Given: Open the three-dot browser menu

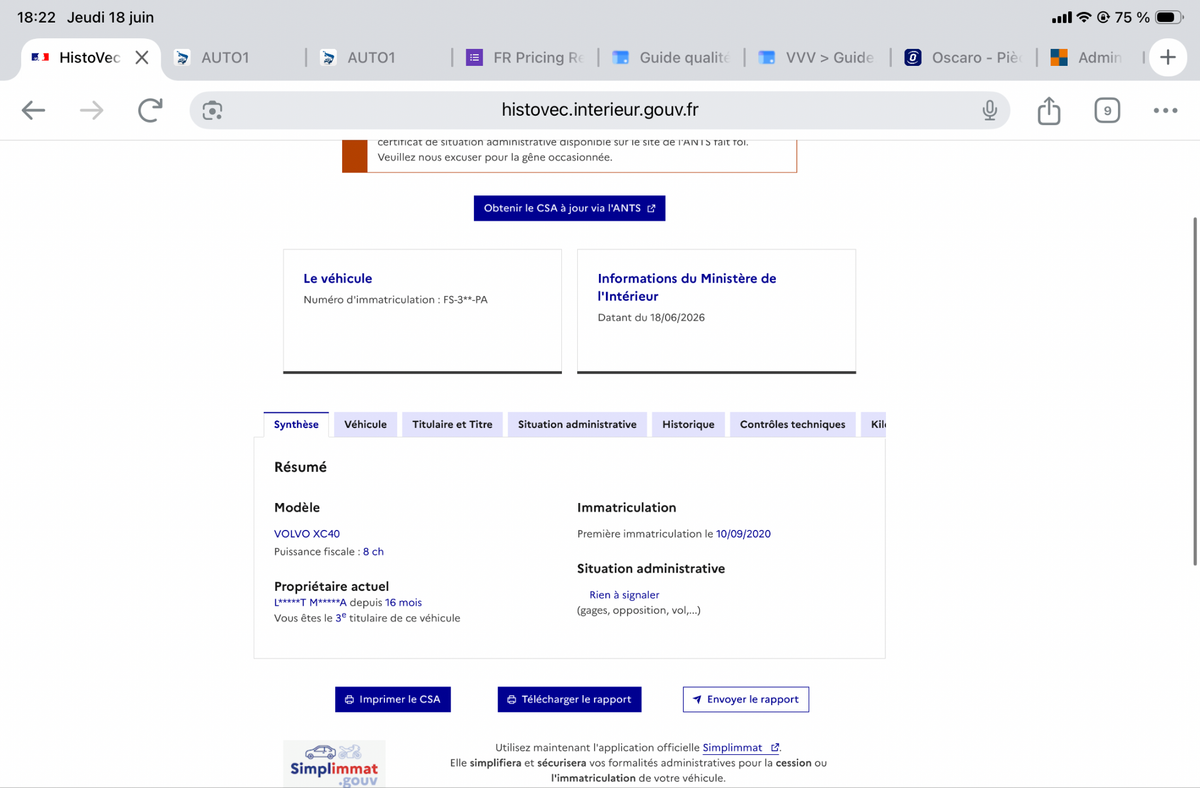Looking at the screenshot, I should (1165, 110).
